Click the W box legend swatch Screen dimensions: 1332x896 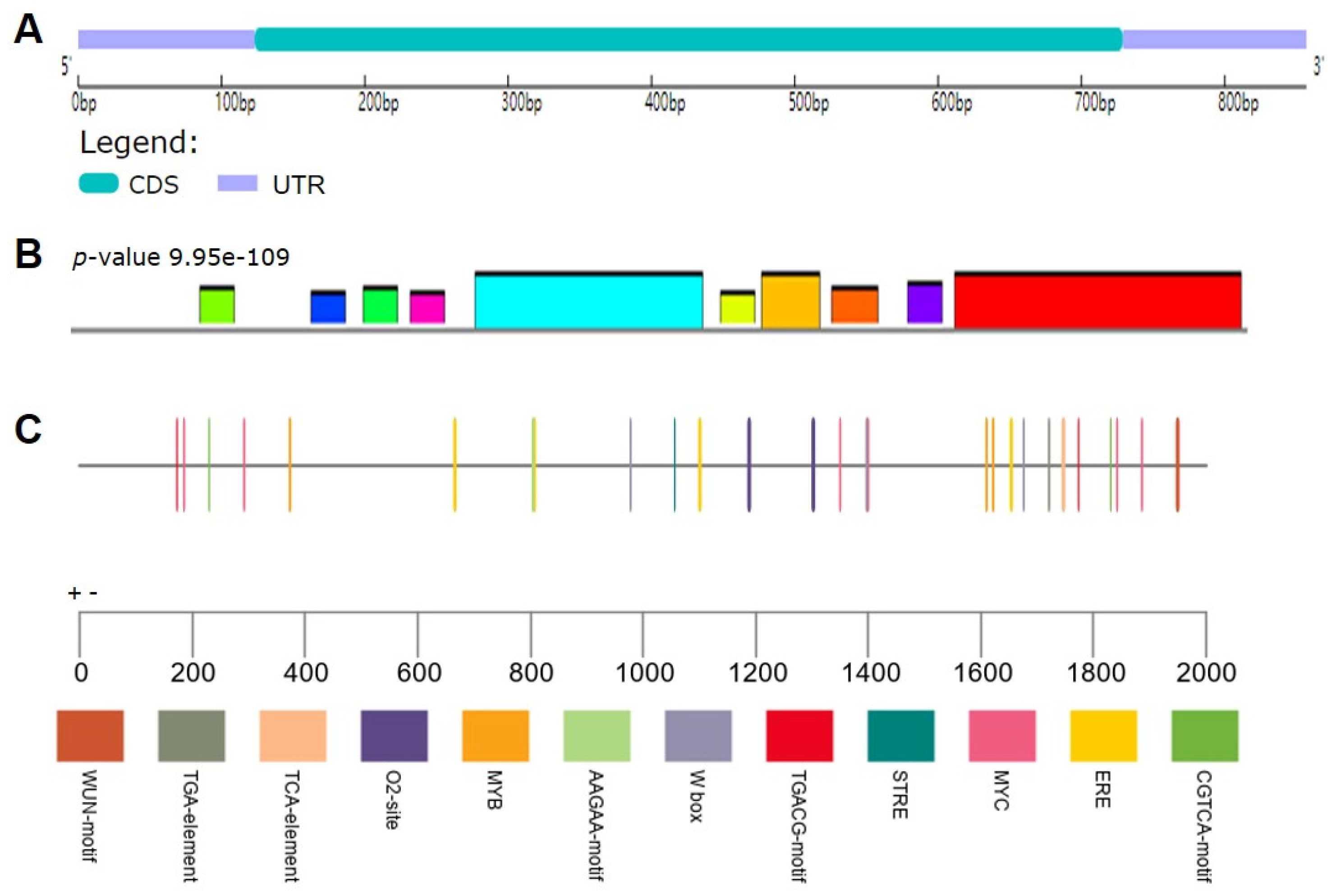point(698,735)
